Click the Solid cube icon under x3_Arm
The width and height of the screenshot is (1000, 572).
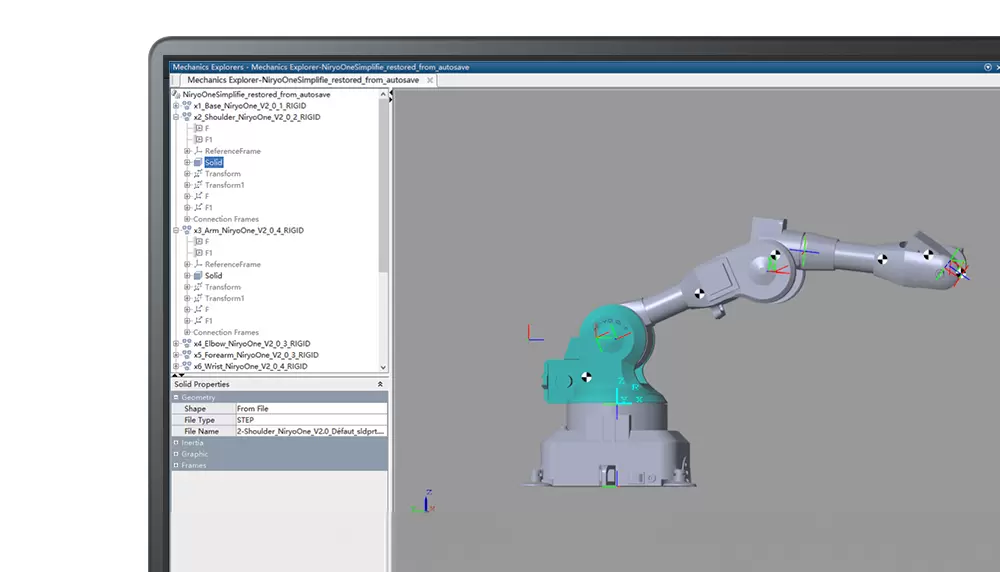coord(198,275)
